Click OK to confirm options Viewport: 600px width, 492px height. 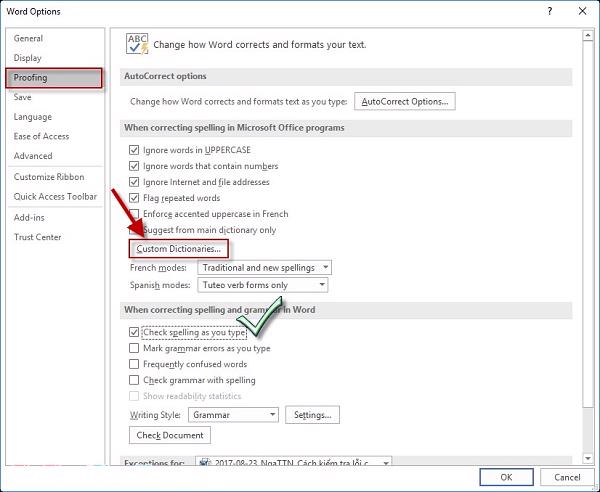(x=506, y=477)
